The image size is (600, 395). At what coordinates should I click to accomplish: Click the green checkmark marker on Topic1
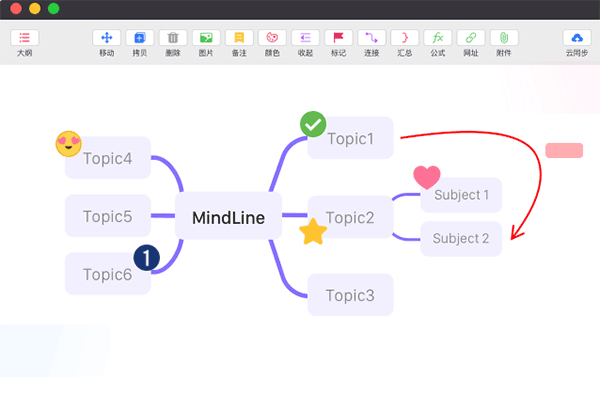pos(313,124)
